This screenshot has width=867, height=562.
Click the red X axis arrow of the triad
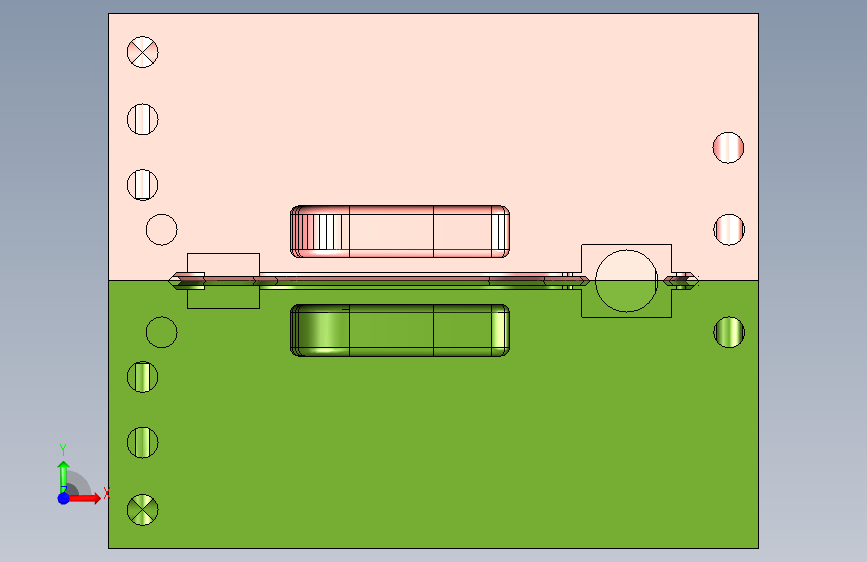pyautogui.click(x=85, y=498)
